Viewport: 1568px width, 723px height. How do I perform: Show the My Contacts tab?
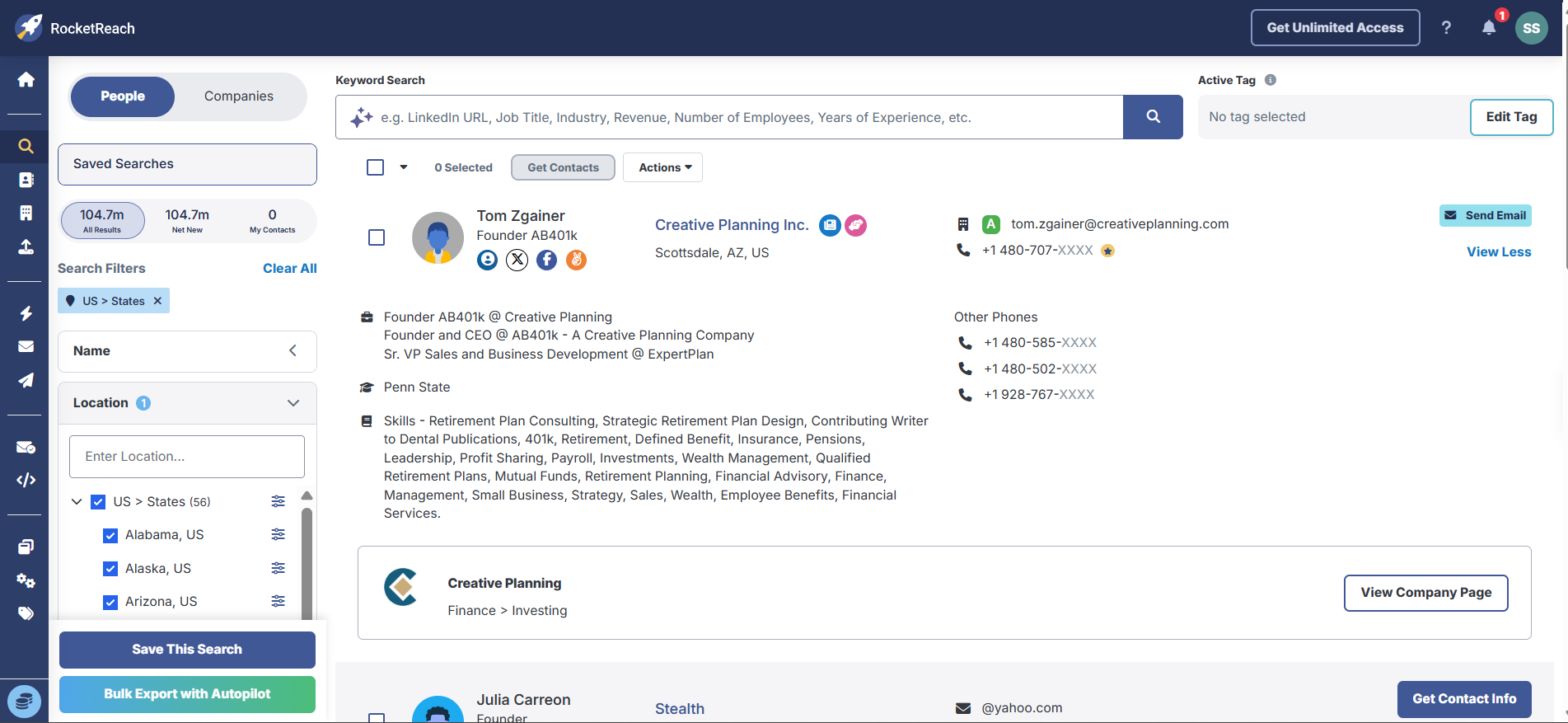tap(273, 221)
